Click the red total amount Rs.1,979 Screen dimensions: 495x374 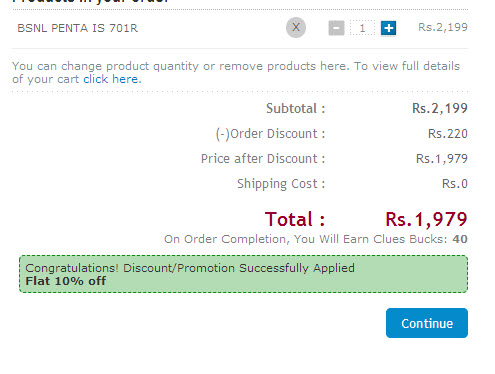pos(426,219)
